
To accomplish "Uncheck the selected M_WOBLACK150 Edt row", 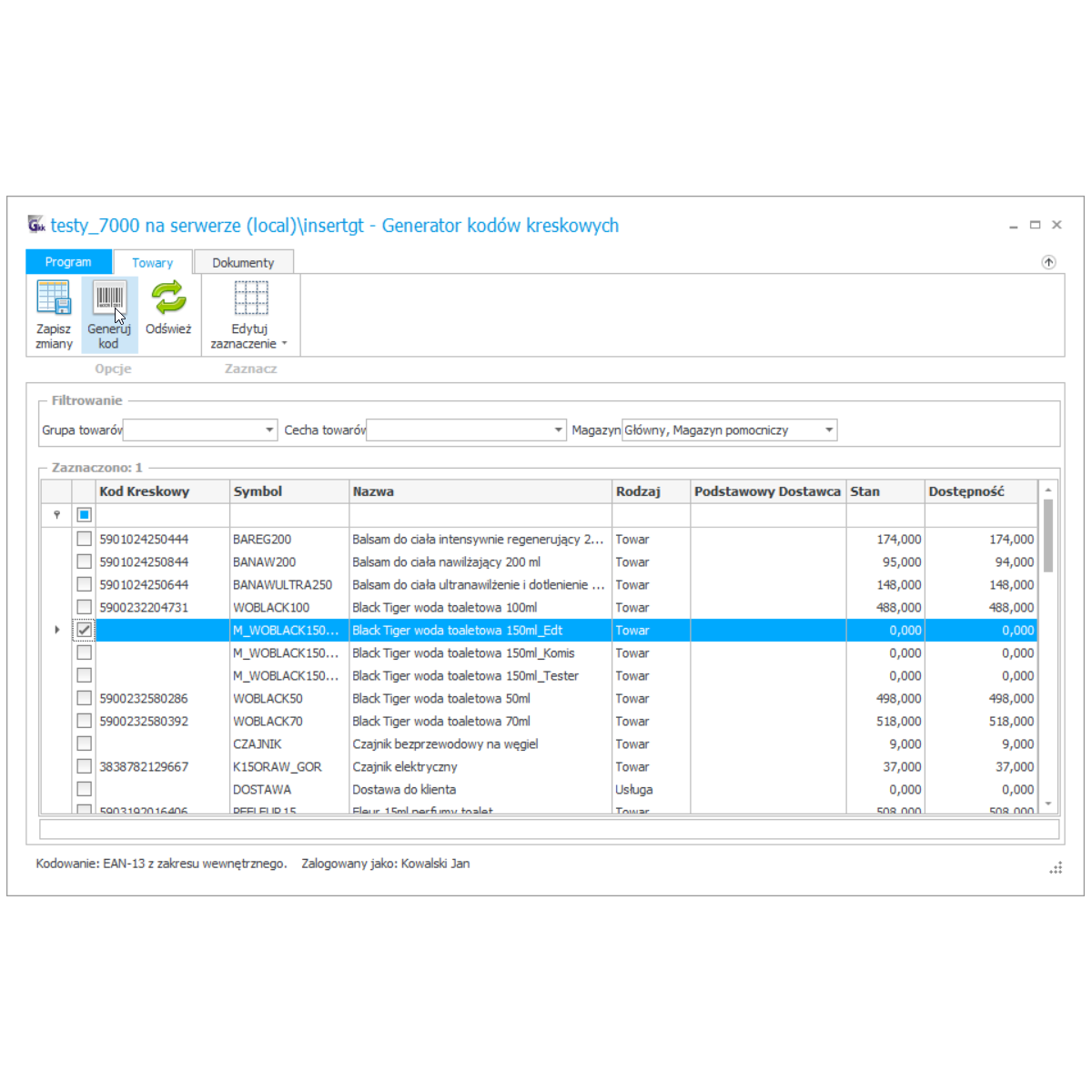I will (x=85, y=630).
